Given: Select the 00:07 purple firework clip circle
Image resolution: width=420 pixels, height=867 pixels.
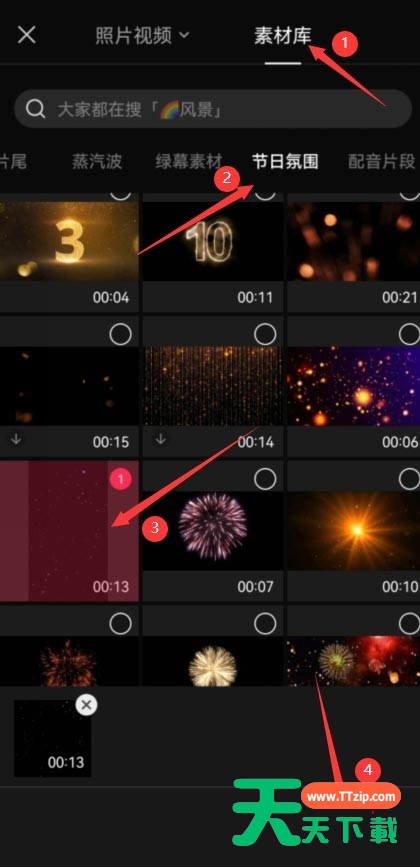Looking at the screenshot, I should point(265,479).
